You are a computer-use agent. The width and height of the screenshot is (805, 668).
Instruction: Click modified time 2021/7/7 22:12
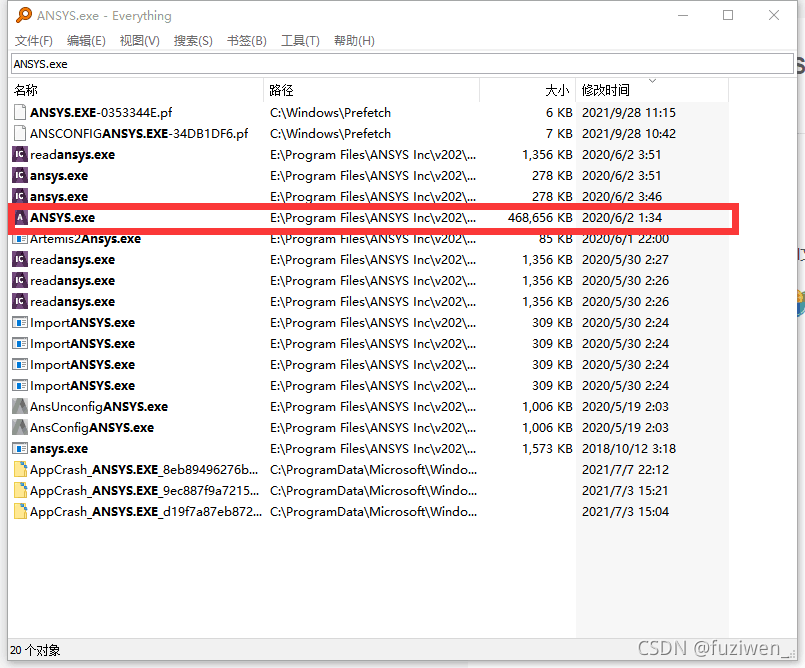[625, 469]
